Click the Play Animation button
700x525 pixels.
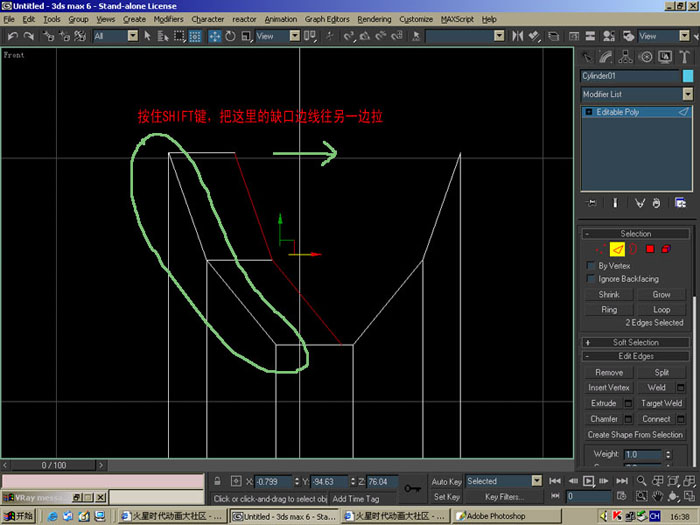[588, 481]
